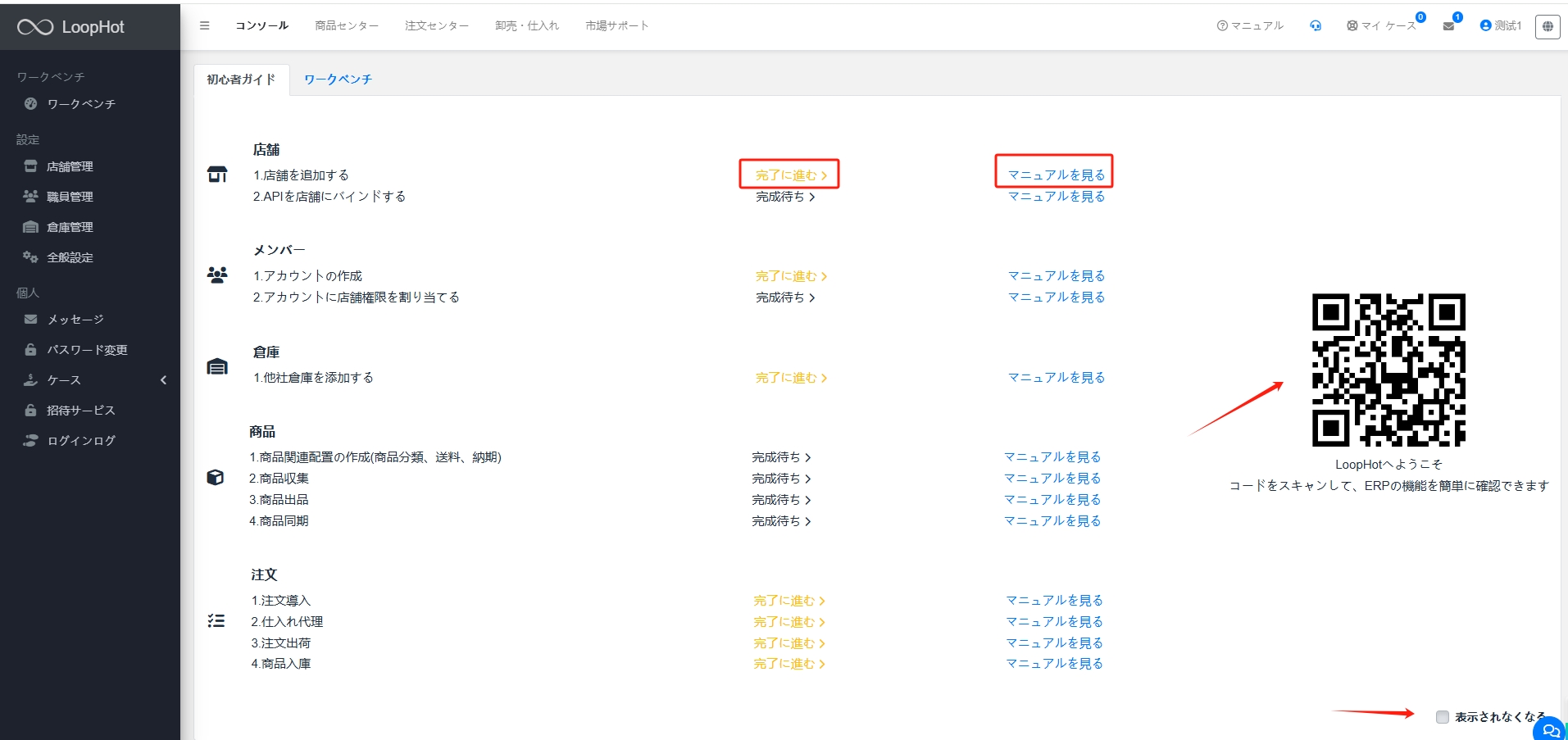
Task: Click the 注文 section checklist icon
Action: [216, 621]
